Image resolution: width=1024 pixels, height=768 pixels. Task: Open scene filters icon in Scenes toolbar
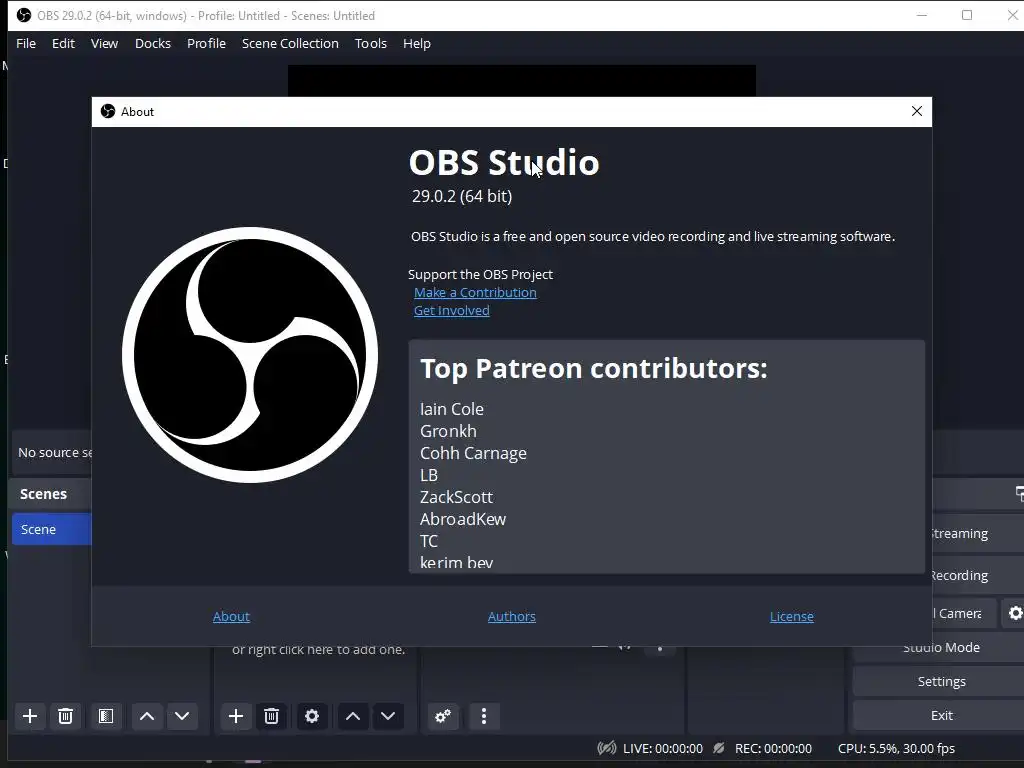[106, 716]
